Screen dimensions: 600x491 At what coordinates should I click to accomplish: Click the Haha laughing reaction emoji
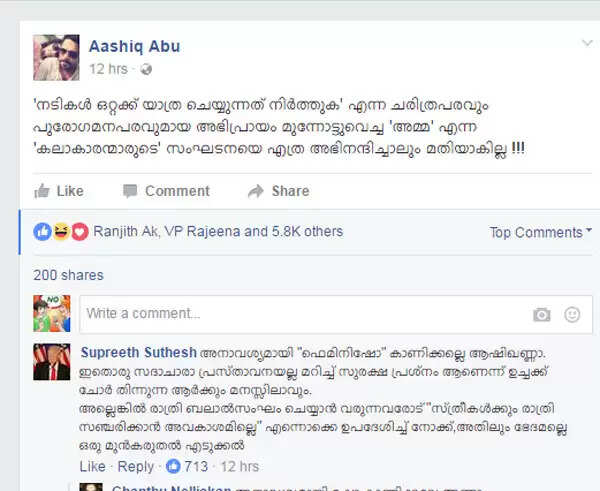click(61, 232)
